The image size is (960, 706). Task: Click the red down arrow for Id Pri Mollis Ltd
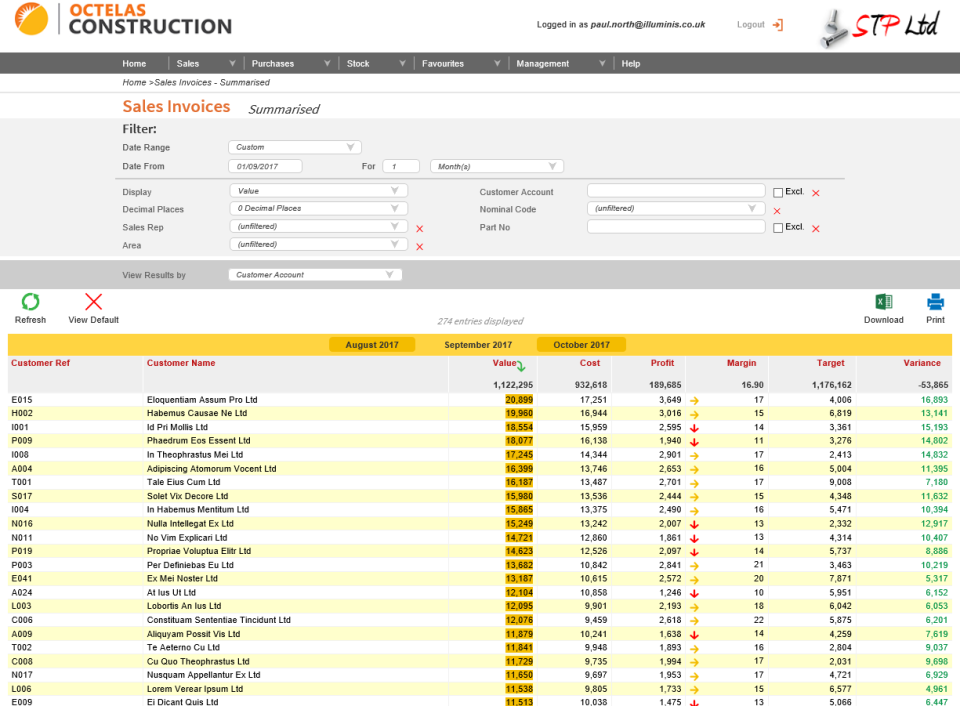pyautogui.click(x=694, y=428)
